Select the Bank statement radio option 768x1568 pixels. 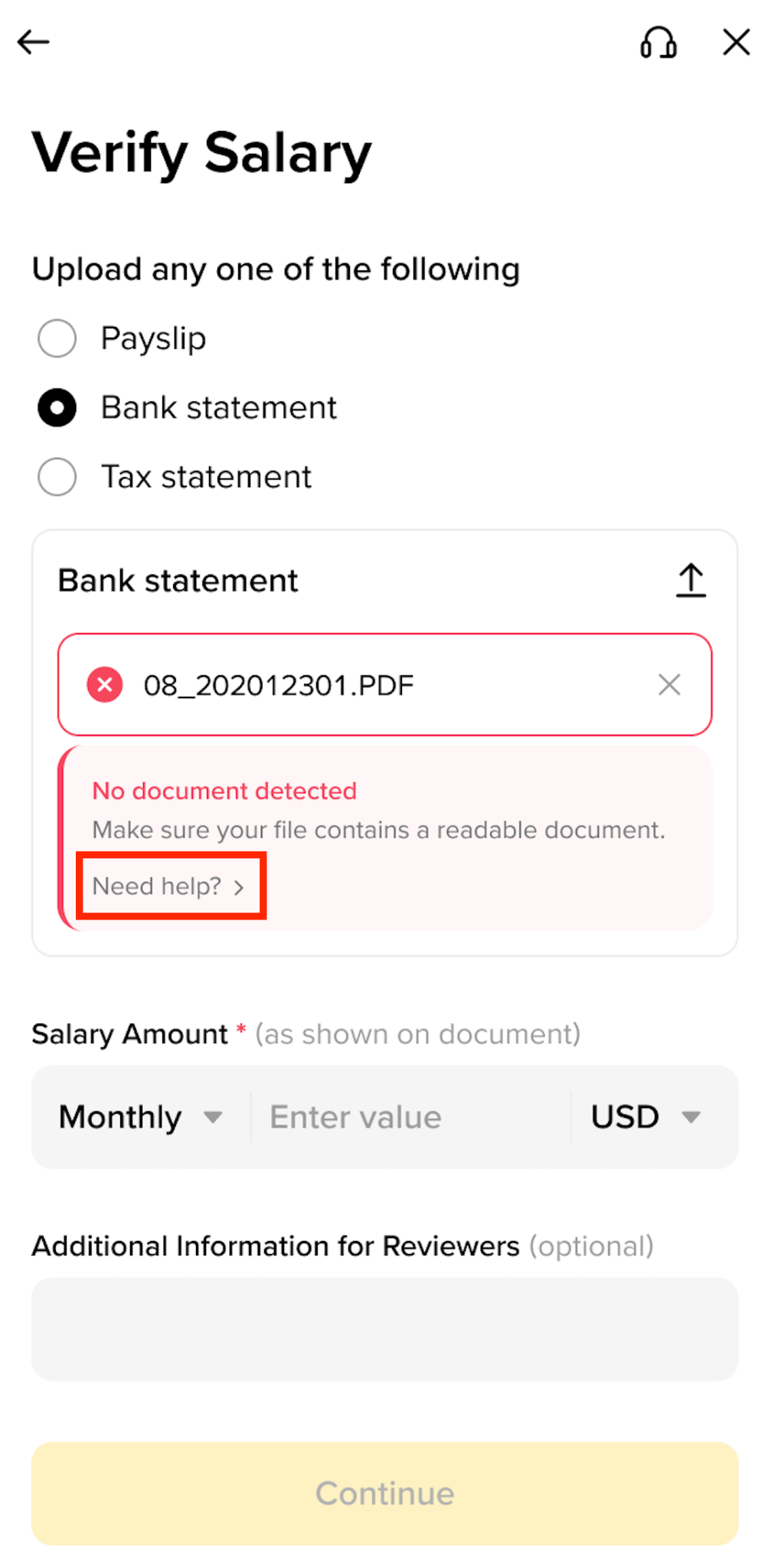[57, 407]
